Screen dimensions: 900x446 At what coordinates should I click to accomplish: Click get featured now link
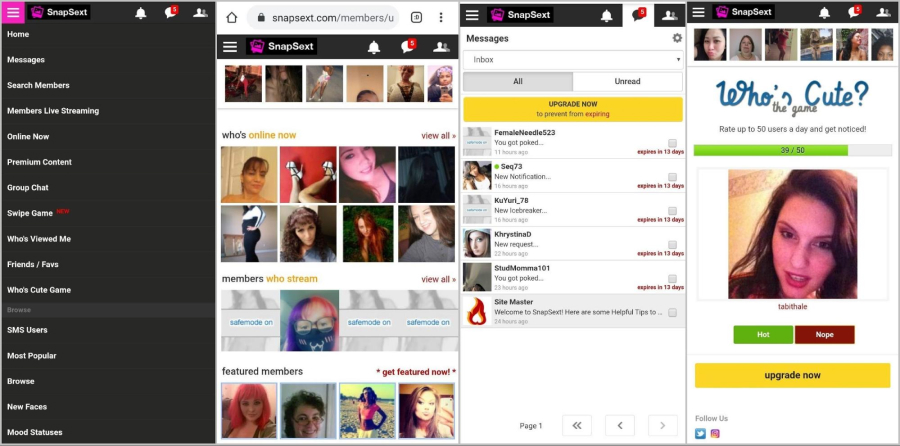(416, 372)
